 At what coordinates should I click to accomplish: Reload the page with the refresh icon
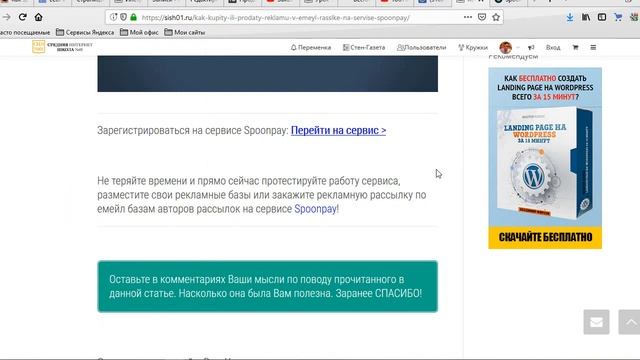pos(22,17)
